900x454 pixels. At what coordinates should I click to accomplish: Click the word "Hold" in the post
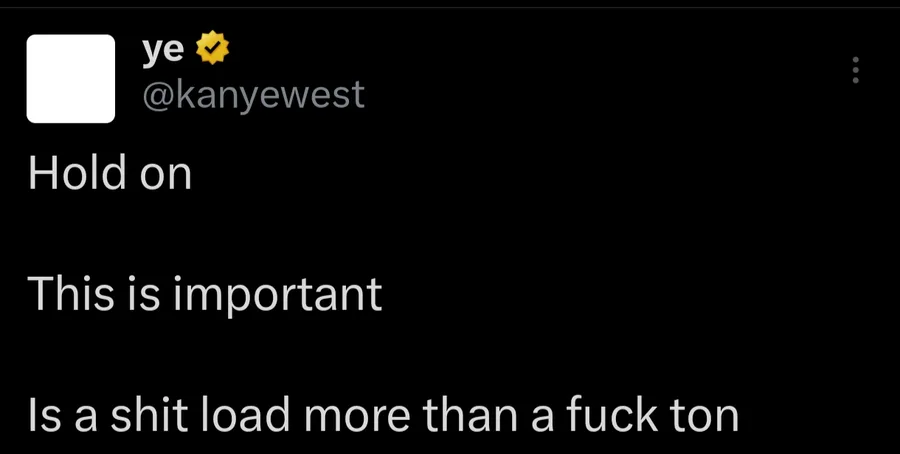[76, 173]
